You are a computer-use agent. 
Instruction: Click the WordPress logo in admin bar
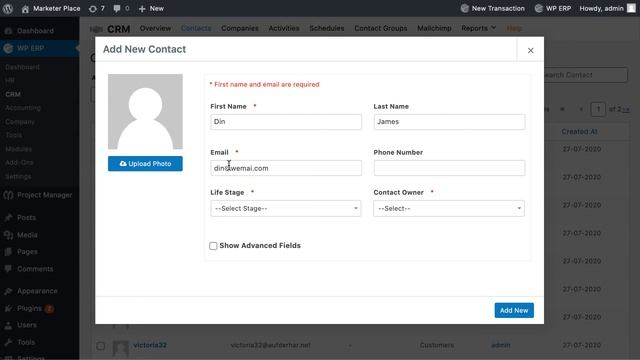8,9
